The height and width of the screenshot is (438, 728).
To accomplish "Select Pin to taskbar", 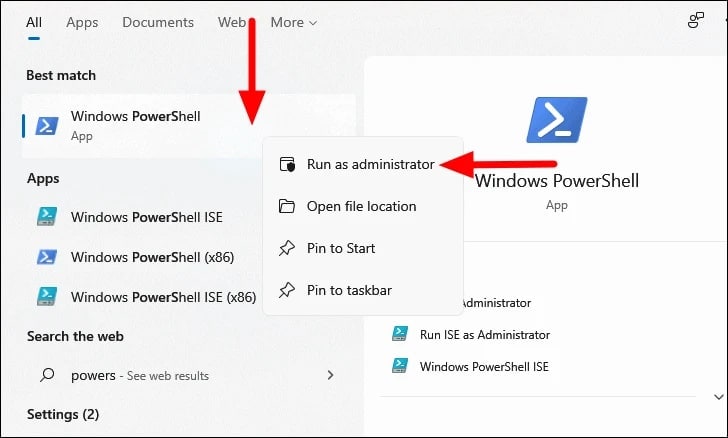I will click(362, 290).
